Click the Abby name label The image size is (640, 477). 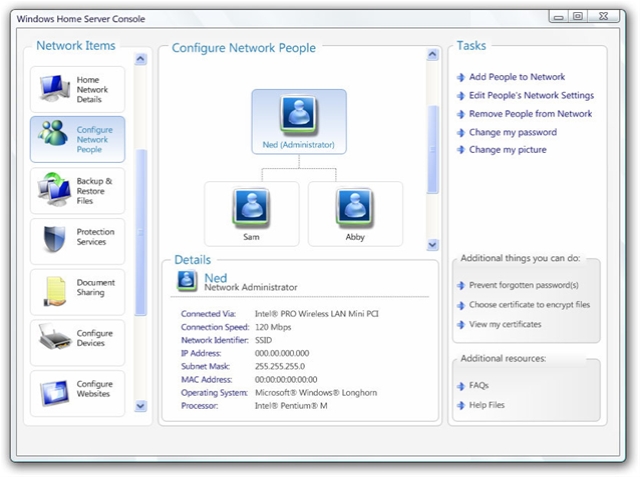[355, 237]
